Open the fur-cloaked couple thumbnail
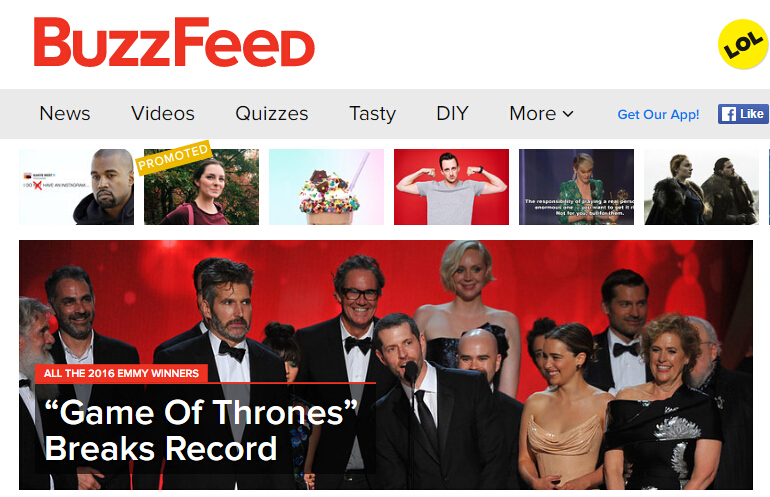The height and width of the screenshot is (497, 770). pos(701,187)
